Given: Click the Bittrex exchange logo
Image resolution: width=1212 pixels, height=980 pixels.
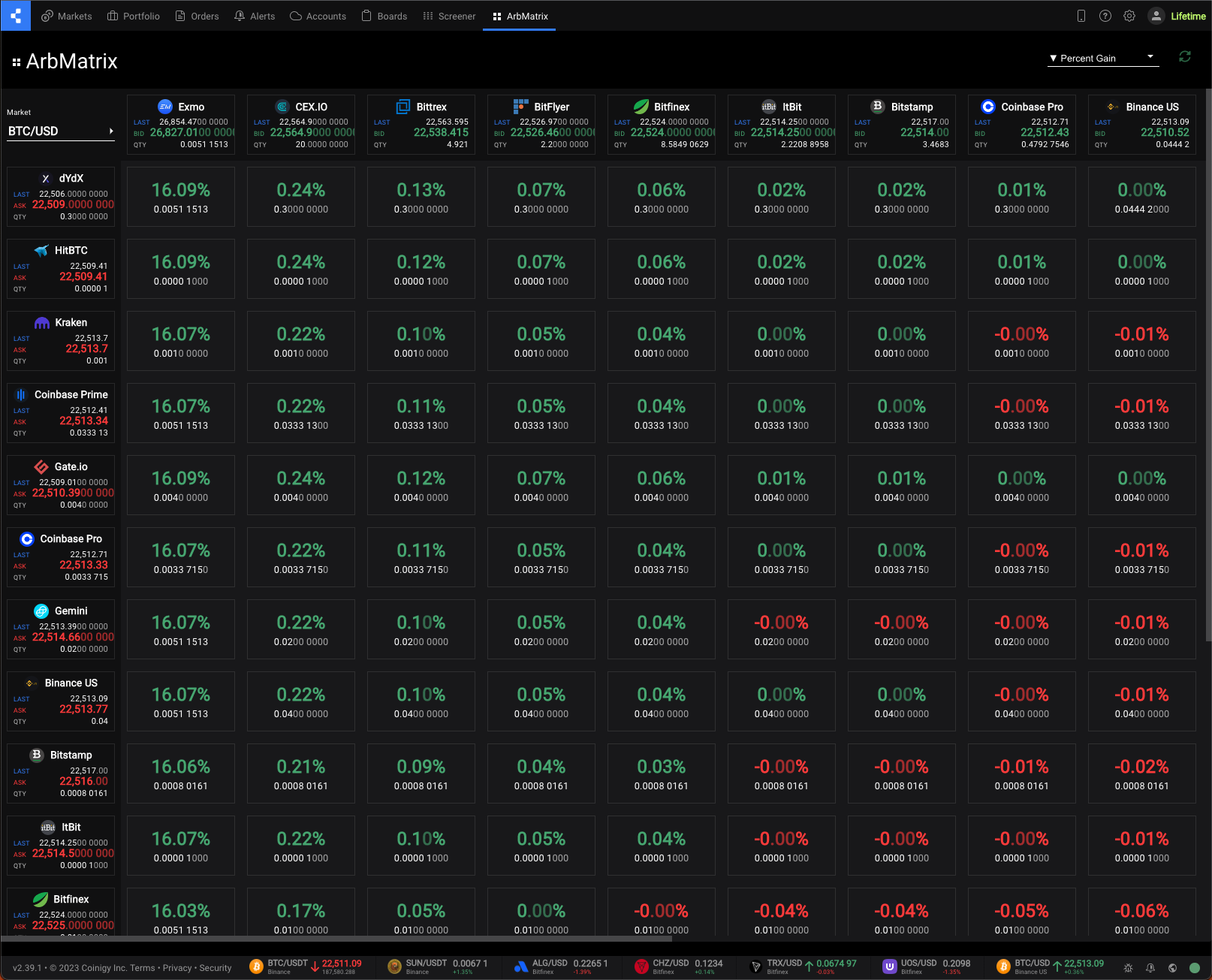Looking at the screenshot, I should (x=403, y=106).
